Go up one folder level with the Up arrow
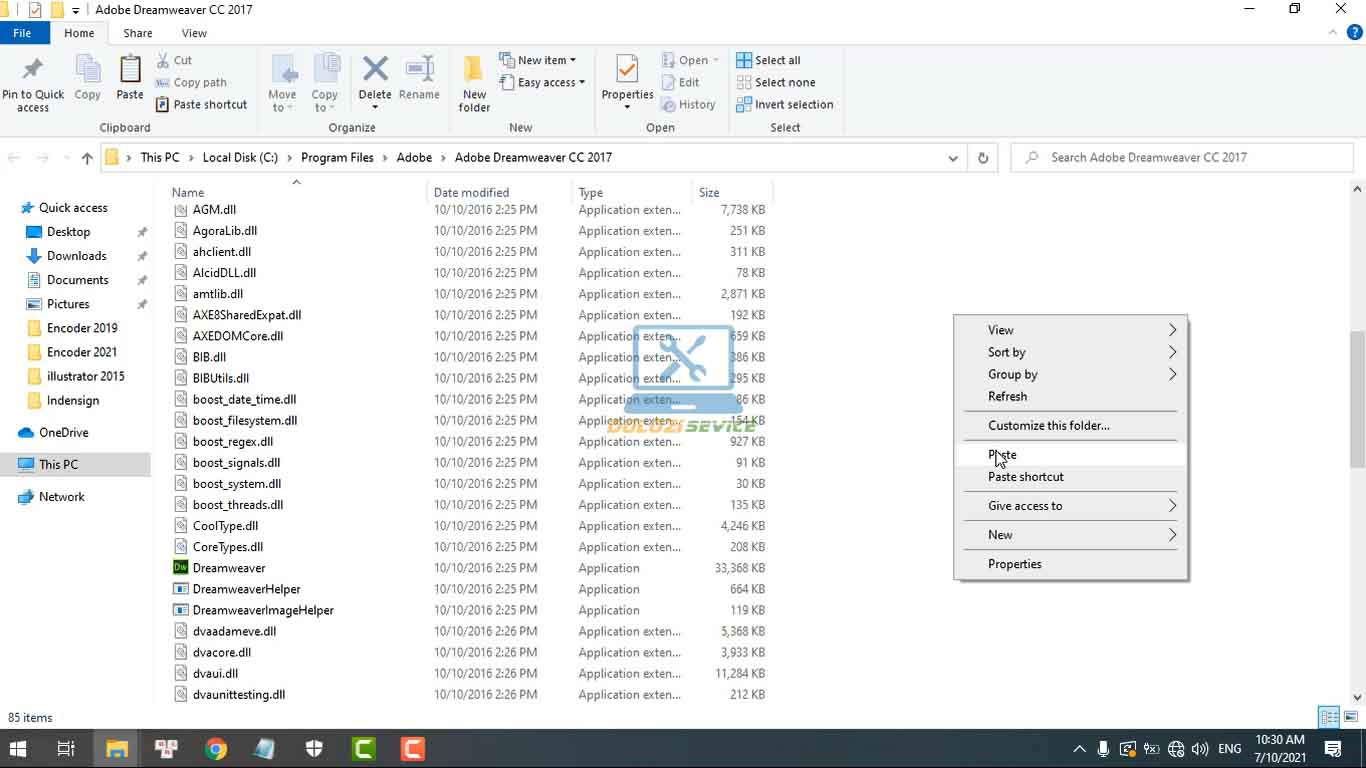The width and height of the screenshot is (1366, 768). tap(87, 158)
